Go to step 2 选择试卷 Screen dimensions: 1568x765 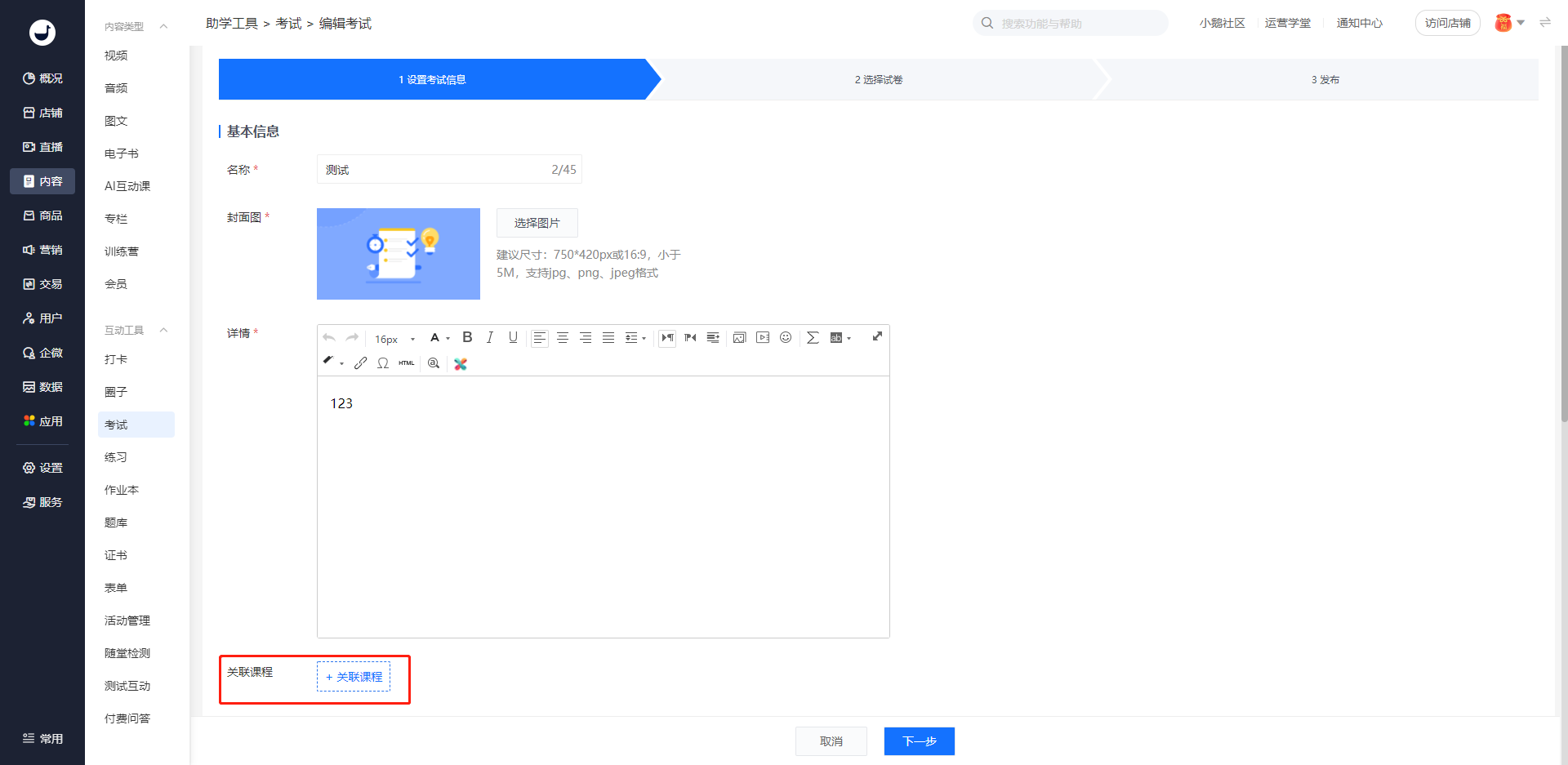pyautogui.click(x=878, y=79)
